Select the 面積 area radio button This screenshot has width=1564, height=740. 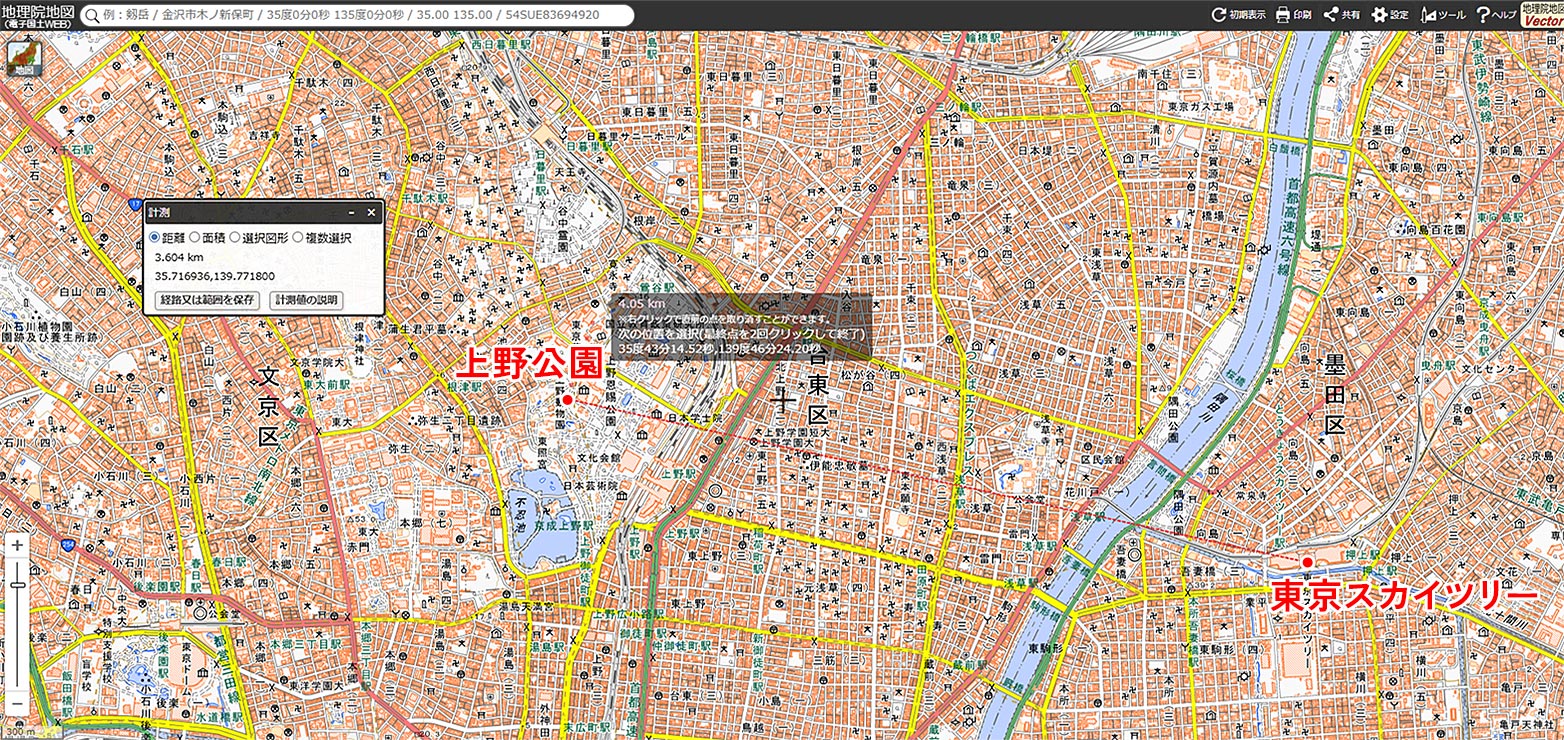195,238
